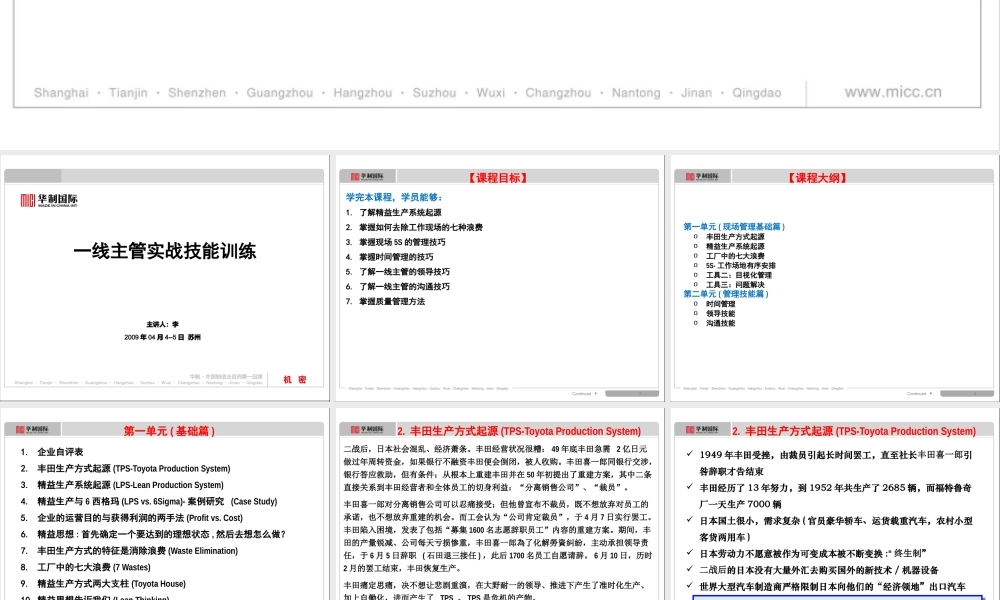1000x600 pixels.
Task: Click the "Shanghai" city name in the top footer
Action: click(x=61, y=93)
